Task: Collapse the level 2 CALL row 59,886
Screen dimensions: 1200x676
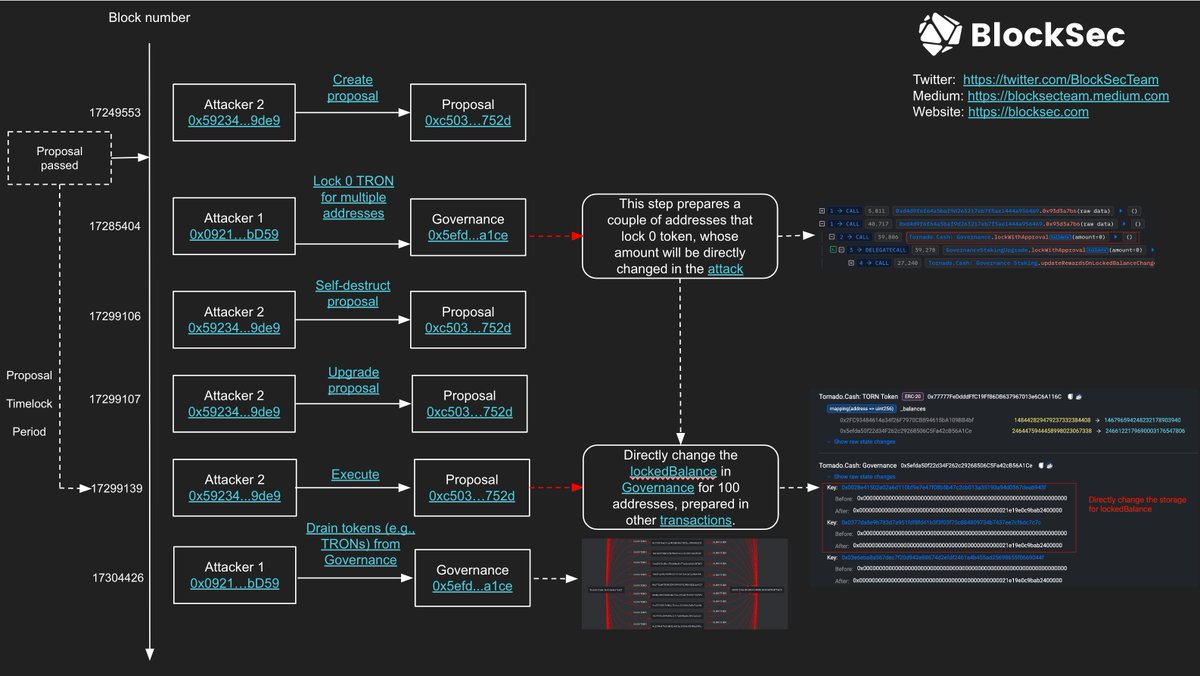Action: coord(832,237)
